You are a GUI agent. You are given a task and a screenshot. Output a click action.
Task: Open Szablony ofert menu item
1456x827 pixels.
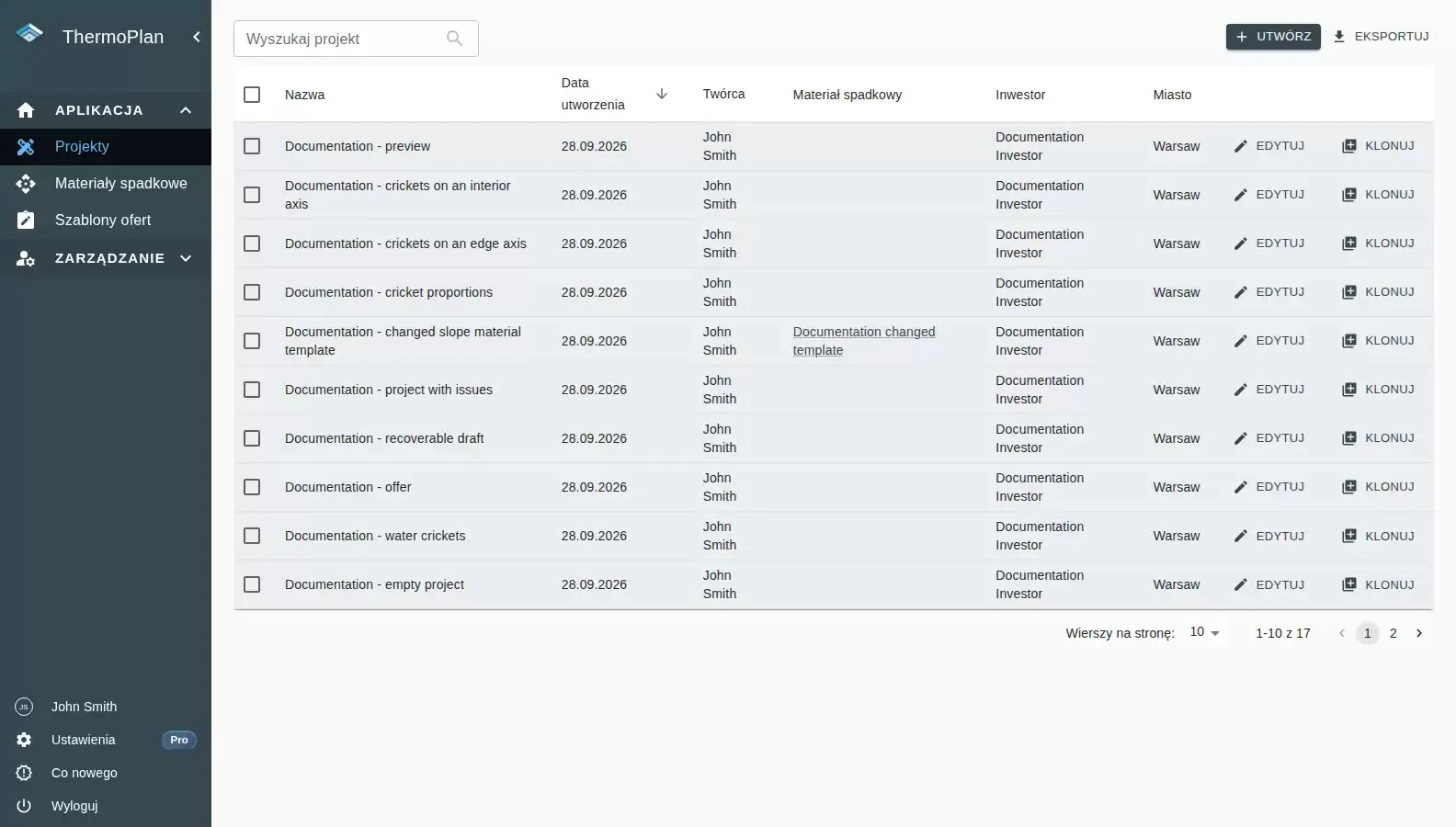pos(106,221)
